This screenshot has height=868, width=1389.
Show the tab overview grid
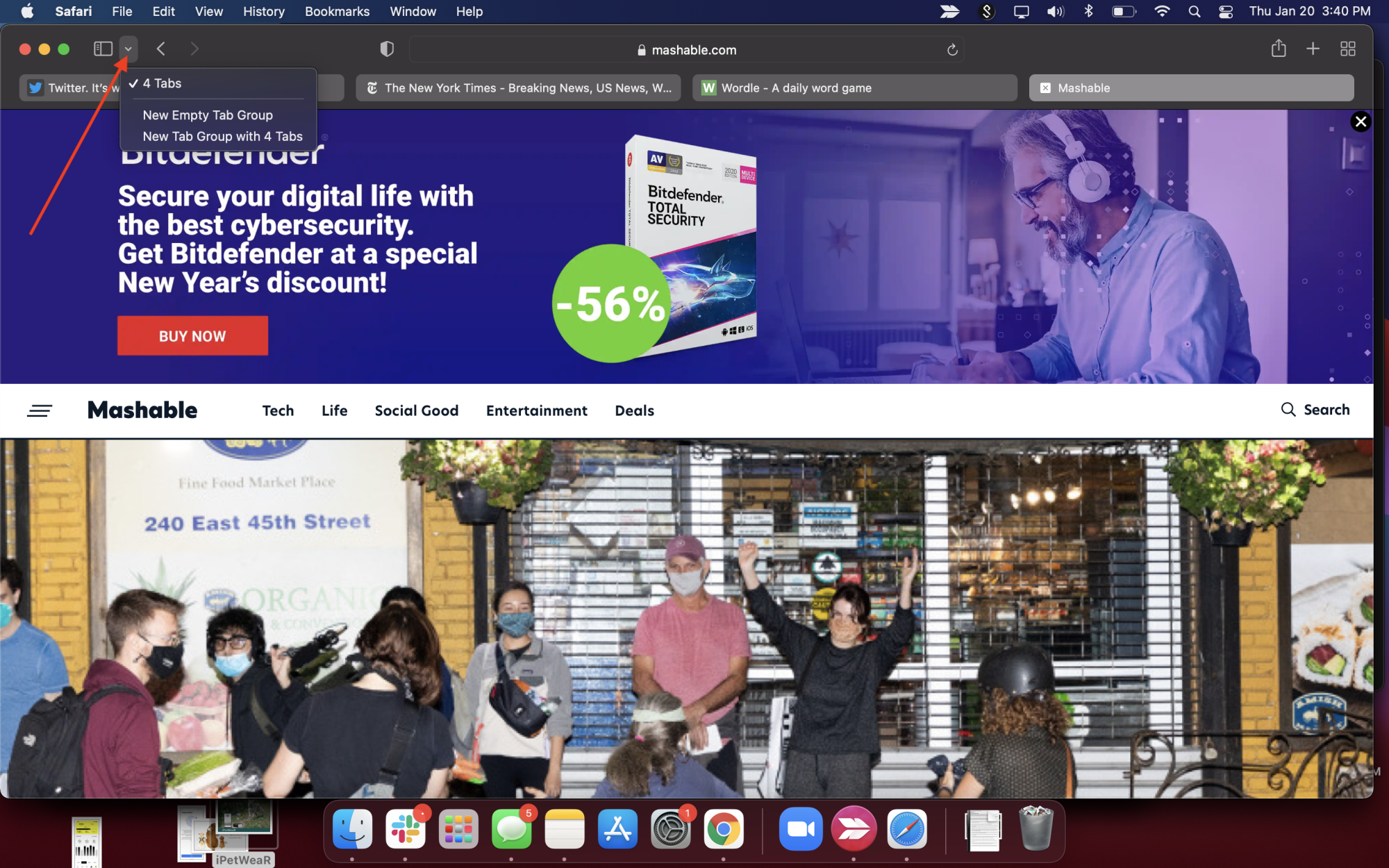[1348, 49]
